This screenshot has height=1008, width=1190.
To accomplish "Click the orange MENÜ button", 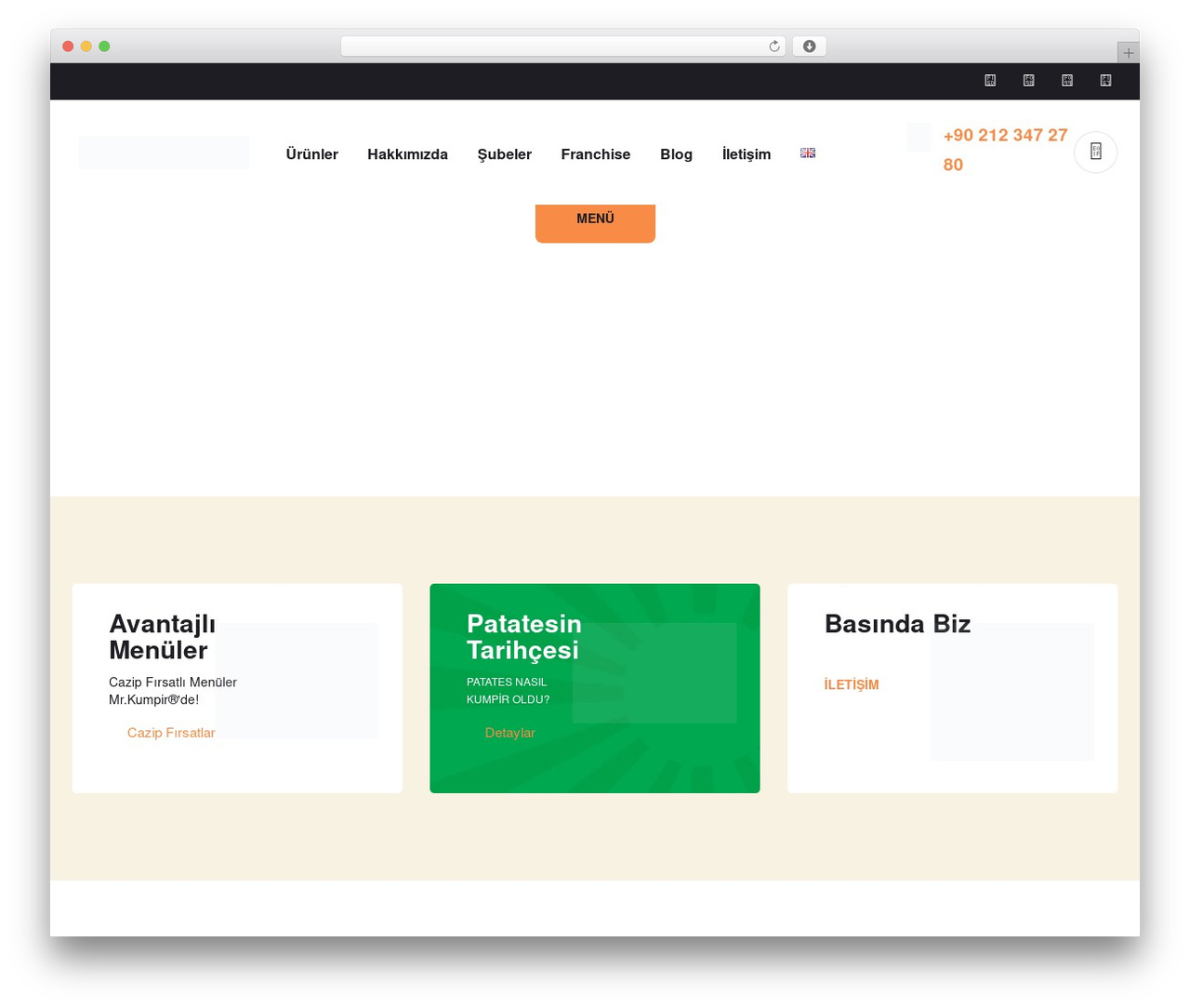I will (595, 223).
